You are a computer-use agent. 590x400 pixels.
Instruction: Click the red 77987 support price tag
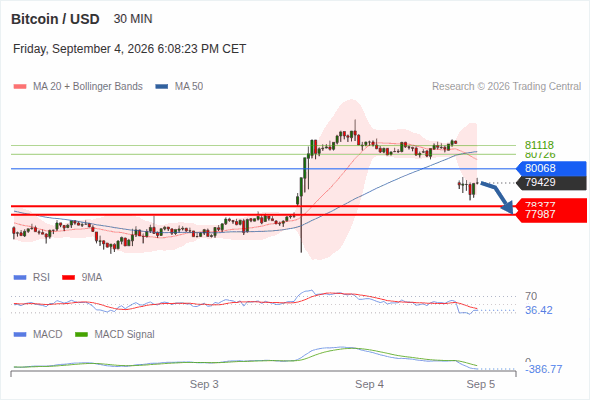coord(551,214)
